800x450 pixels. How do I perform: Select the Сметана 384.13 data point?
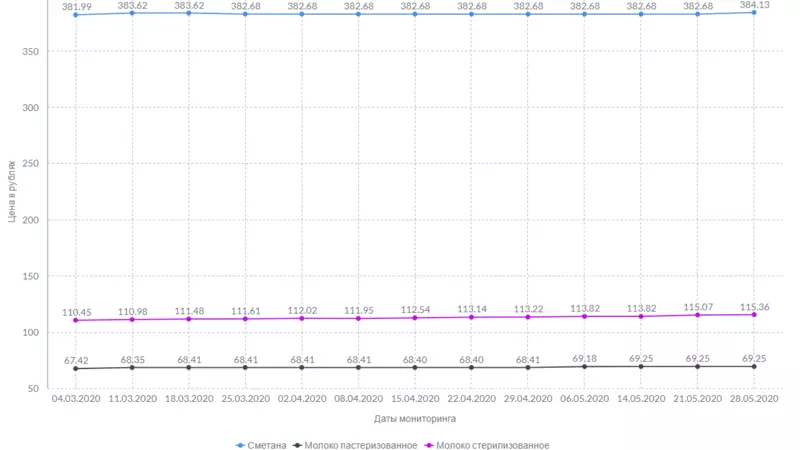[755, 12]
